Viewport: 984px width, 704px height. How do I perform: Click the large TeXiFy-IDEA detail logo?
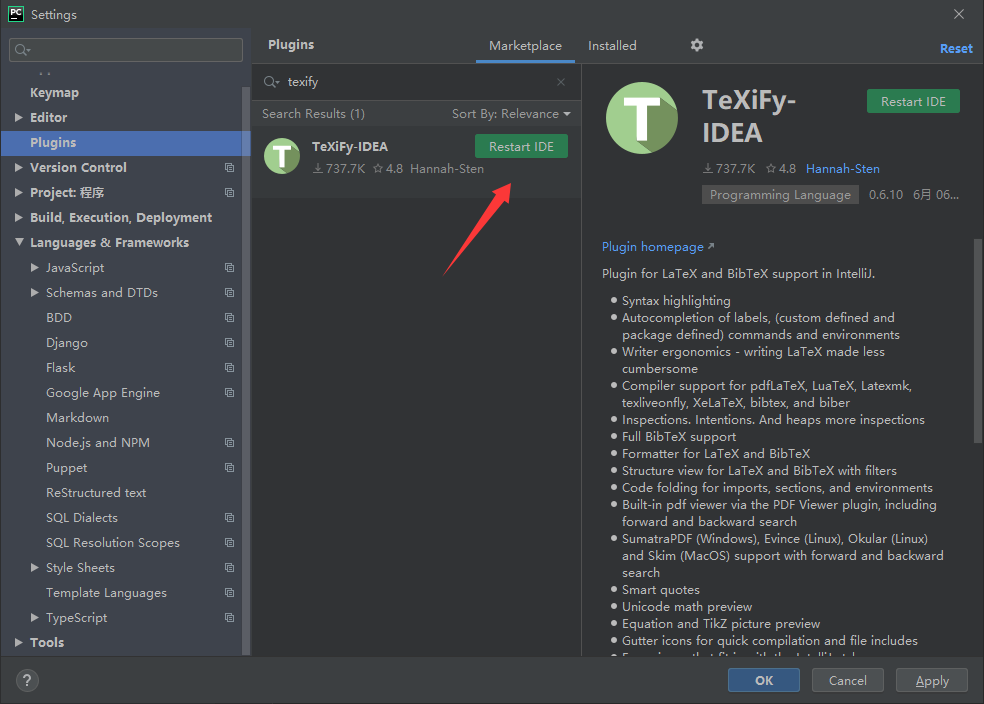tap(641, 118)
